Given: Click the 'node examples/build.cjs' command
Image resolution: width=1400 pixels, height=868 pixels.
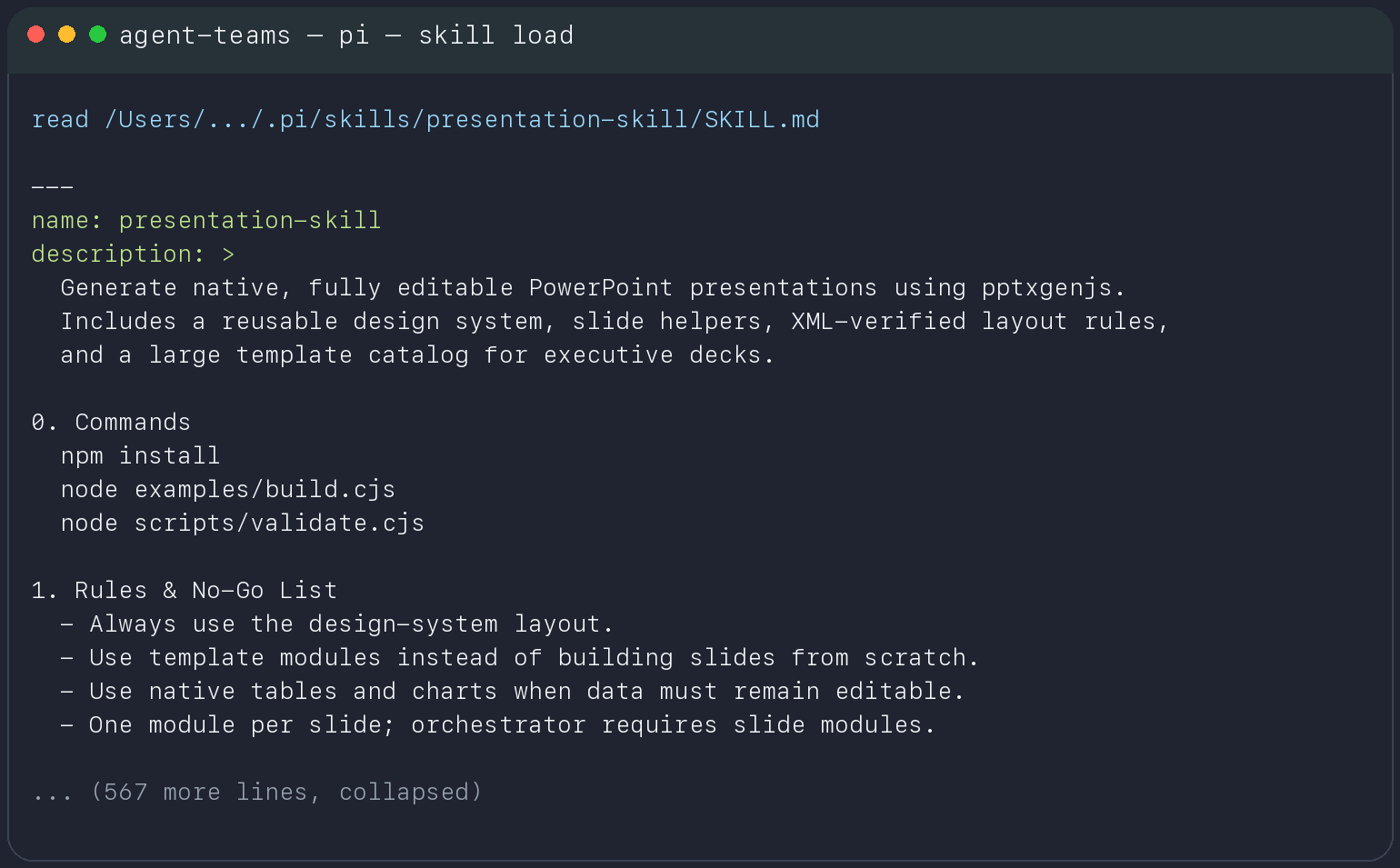Looking at the screenshot, I should [x=227, y=489].
